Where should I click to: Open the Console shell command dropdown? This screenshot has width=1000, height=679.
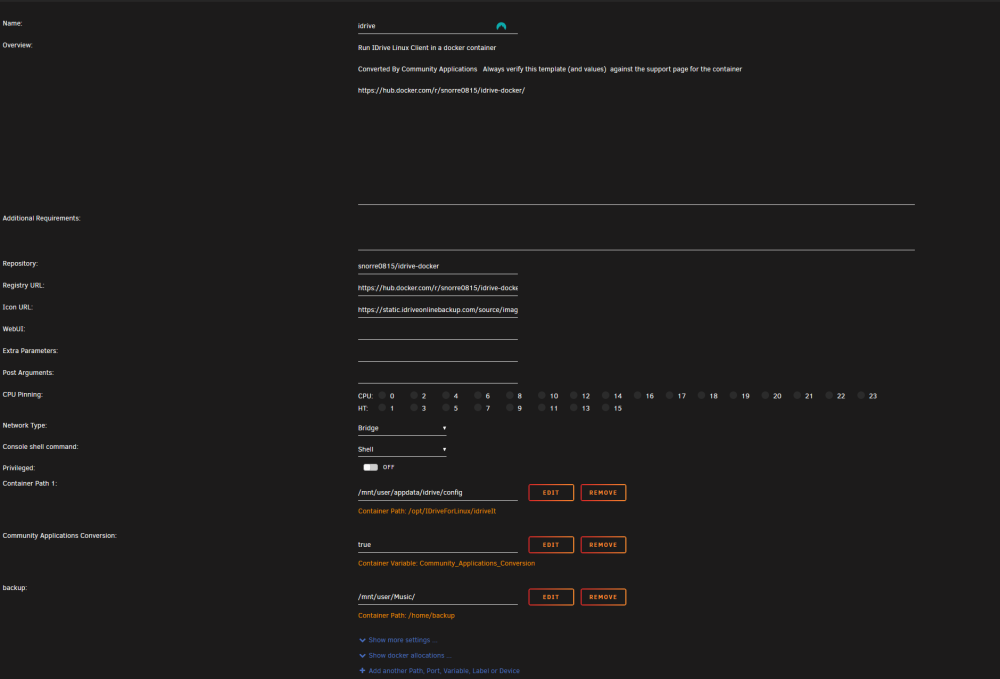pyautogui.click(x=402, y=449)
